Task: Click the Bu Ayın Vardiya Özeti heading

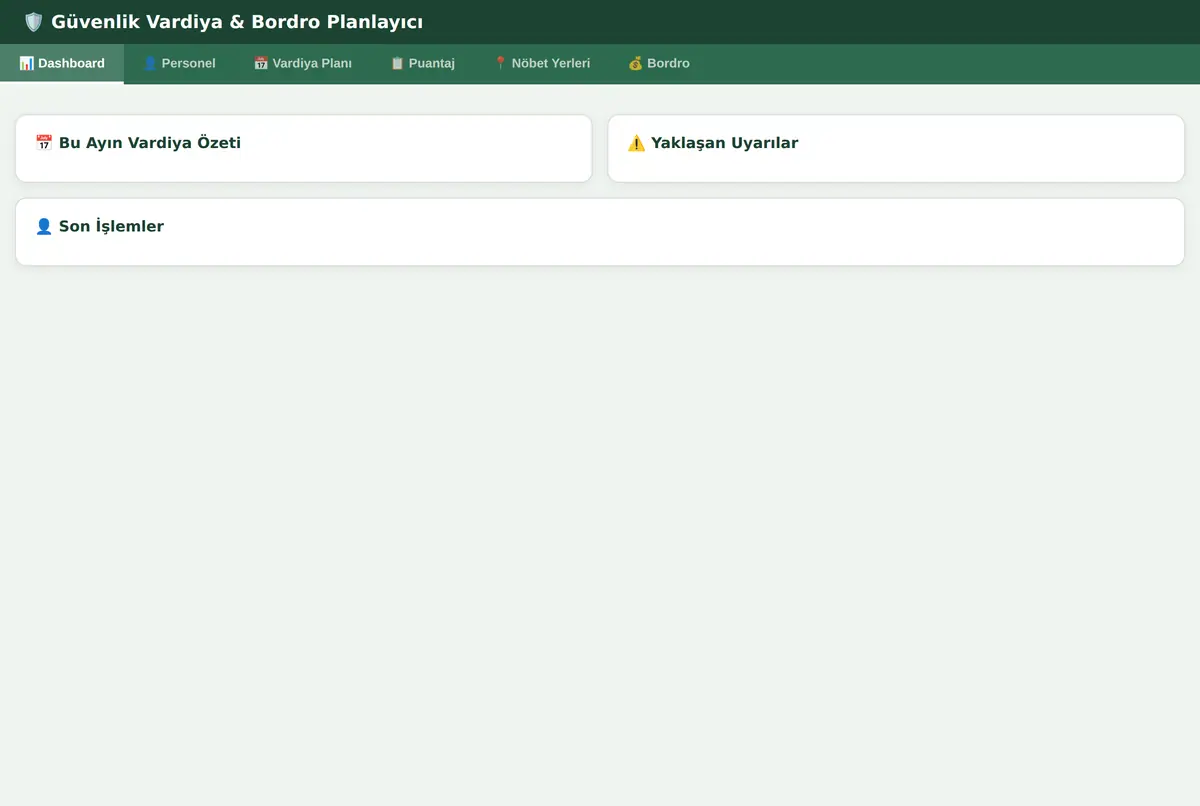Action: [x=138, y=143]
